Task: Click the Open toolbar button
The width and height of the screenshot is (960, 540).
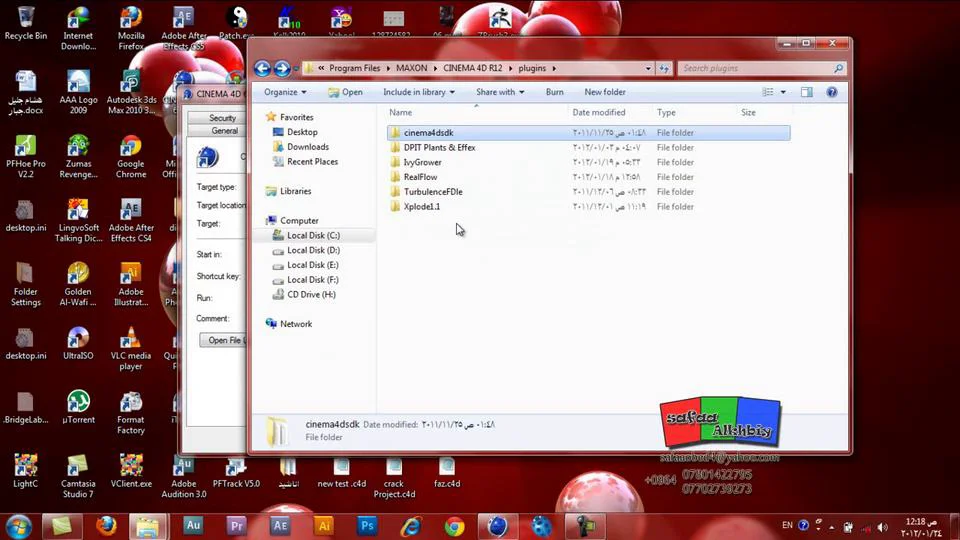Action: 345,92
